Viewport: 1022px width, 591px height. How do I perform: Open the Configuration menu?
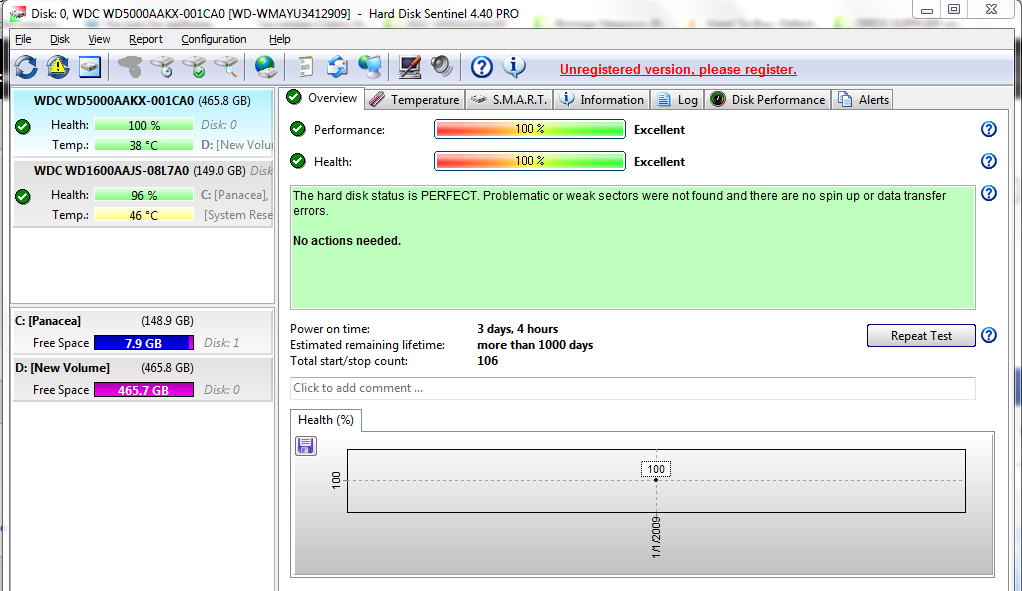coord(214,39)
